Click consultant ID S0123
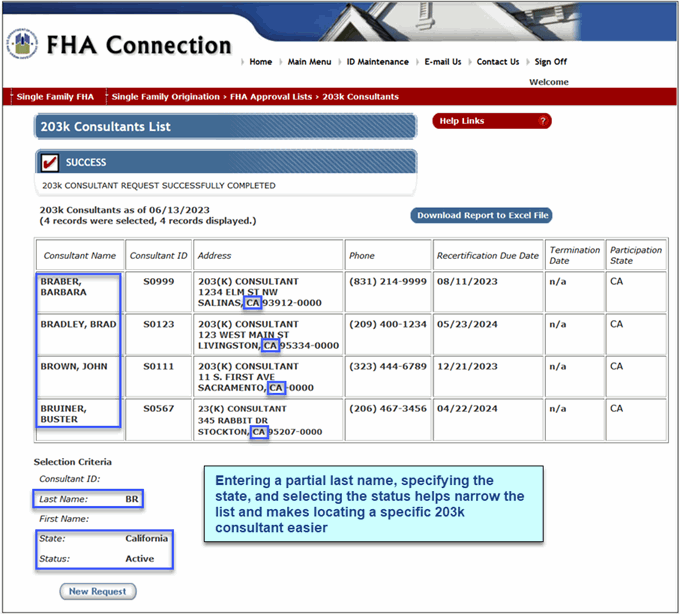This screenshot has width=680, height=614. click(x=159, y=324)
